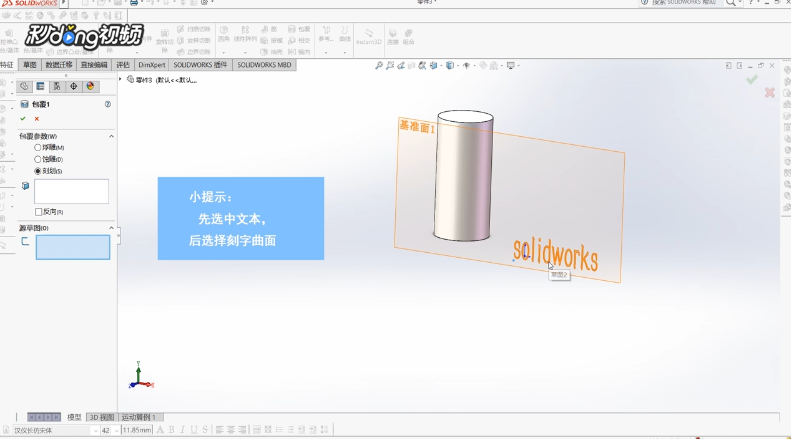Select the orange solidworks sketch text
Image resolution: width=791 pixels, height=439 pixels.
(x=555, y=254)
